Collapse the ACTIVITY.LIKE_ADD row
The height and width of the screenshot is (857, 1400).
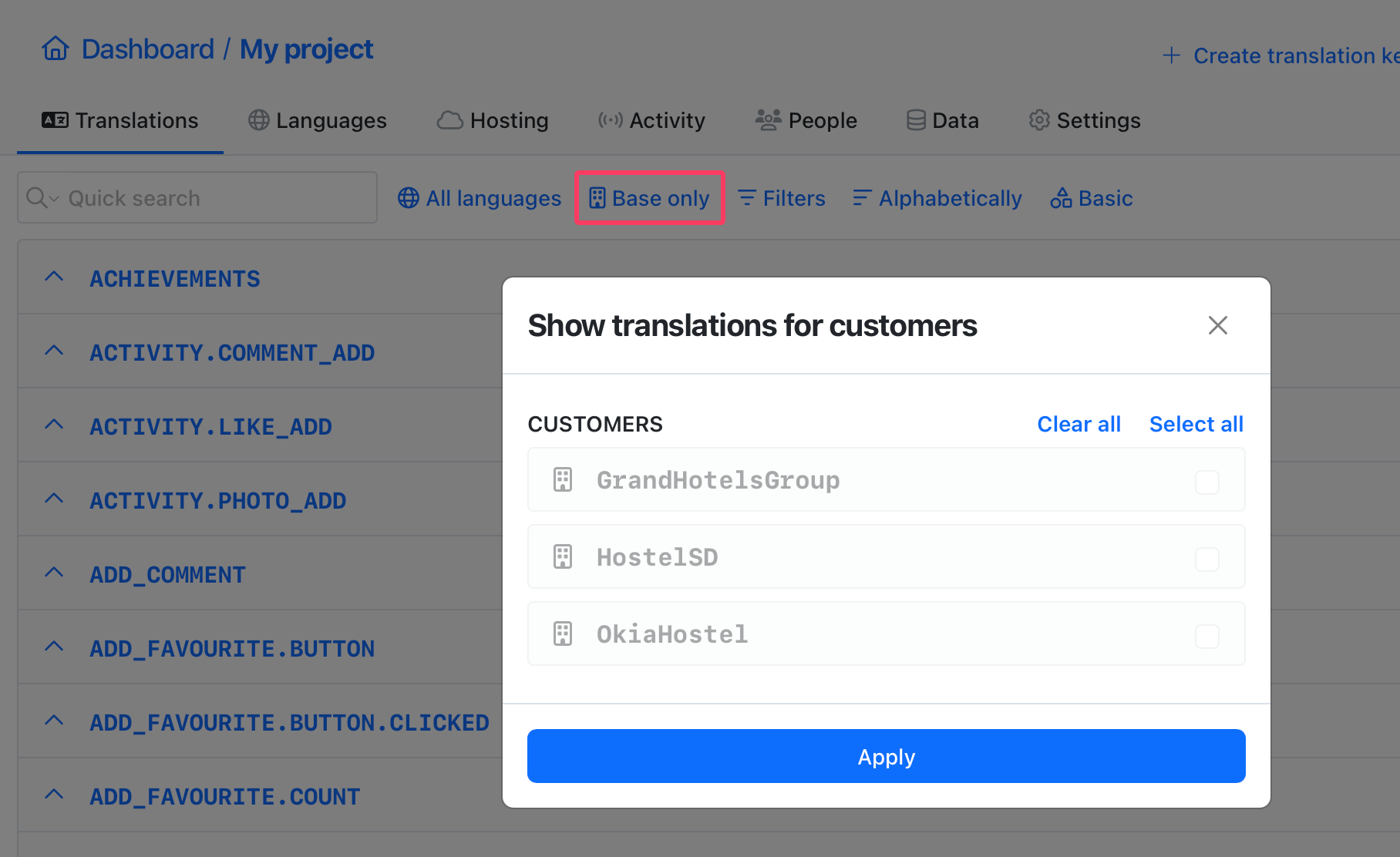(54, 425)
